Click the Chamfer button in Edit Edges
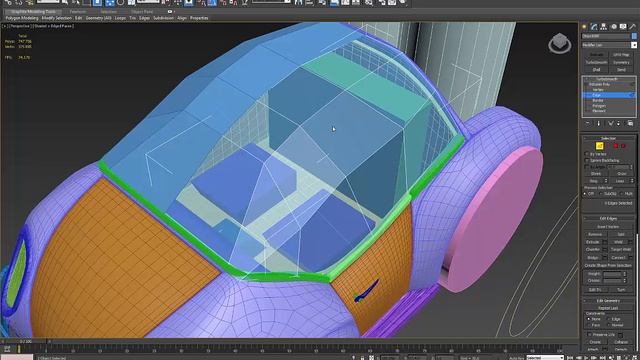640x360 pixels. coord(593,249)
